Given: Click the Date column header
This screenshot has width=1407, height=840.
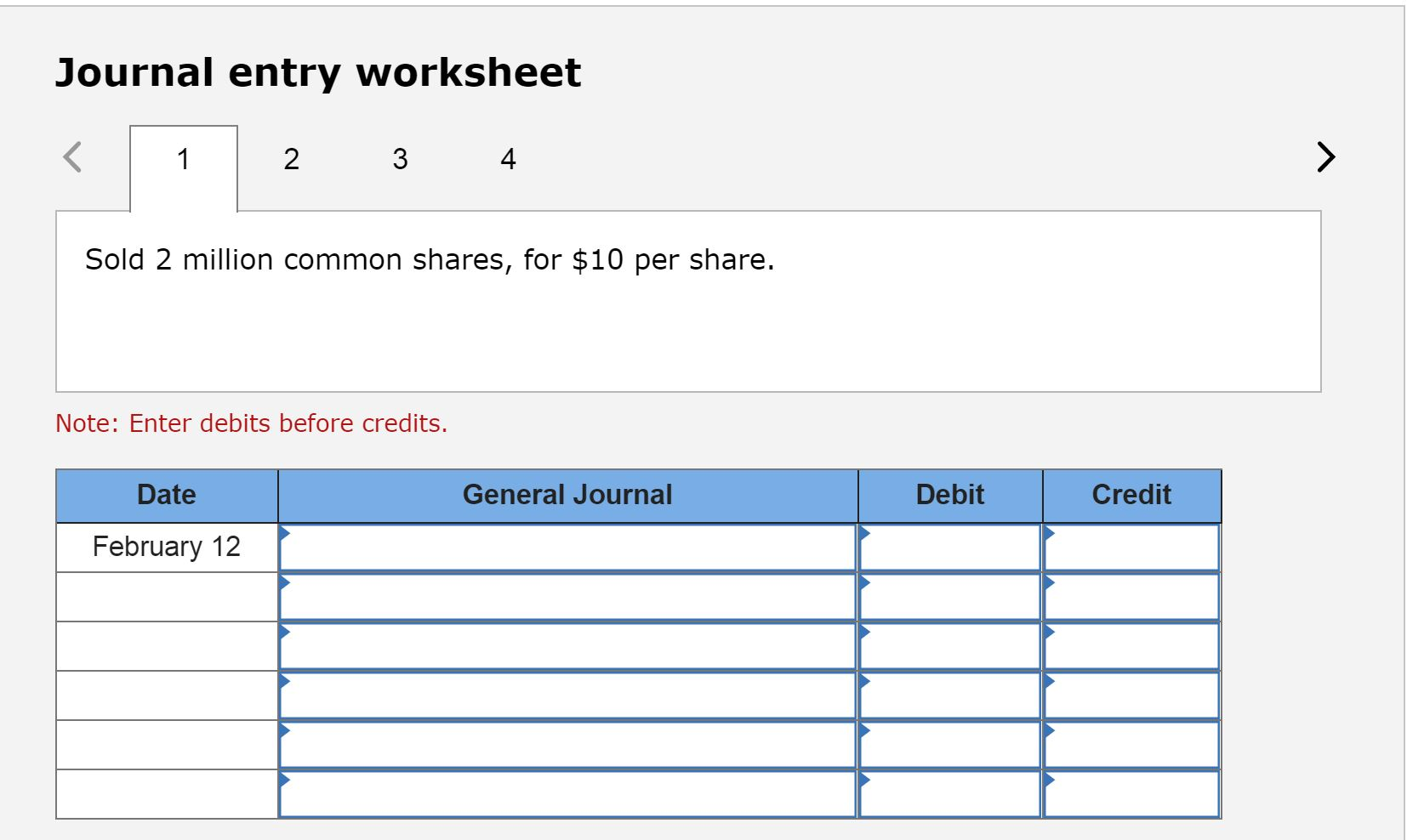Looking at the screenshot, I should click(x=167, y=494).
